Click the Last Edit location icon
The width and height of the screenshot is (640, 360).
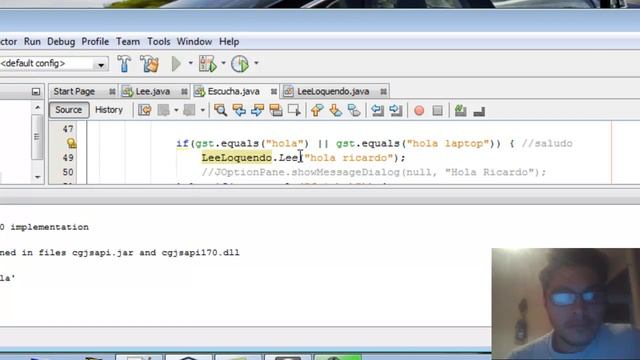(144, 110)
